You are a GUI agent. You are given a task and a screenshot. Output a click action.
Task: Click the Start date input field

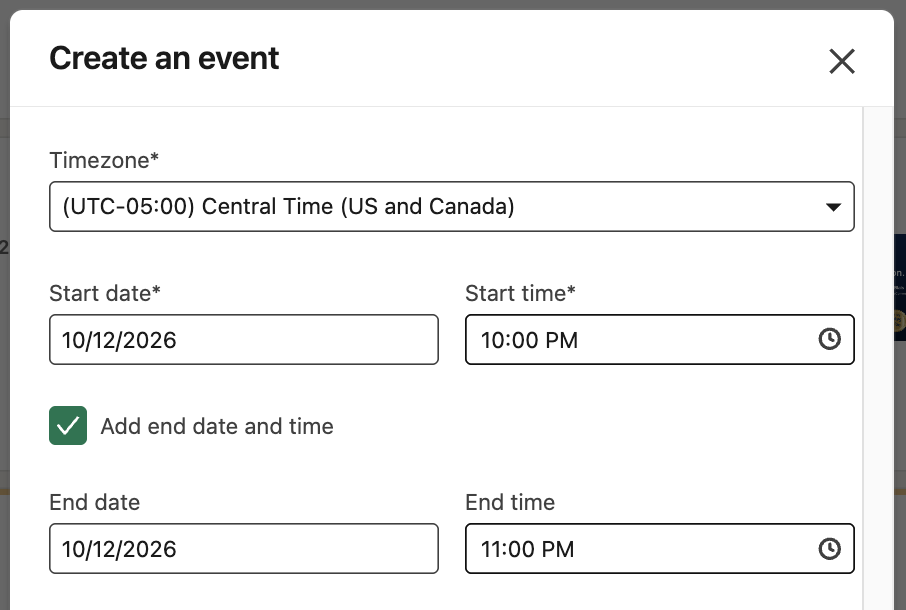243,340
